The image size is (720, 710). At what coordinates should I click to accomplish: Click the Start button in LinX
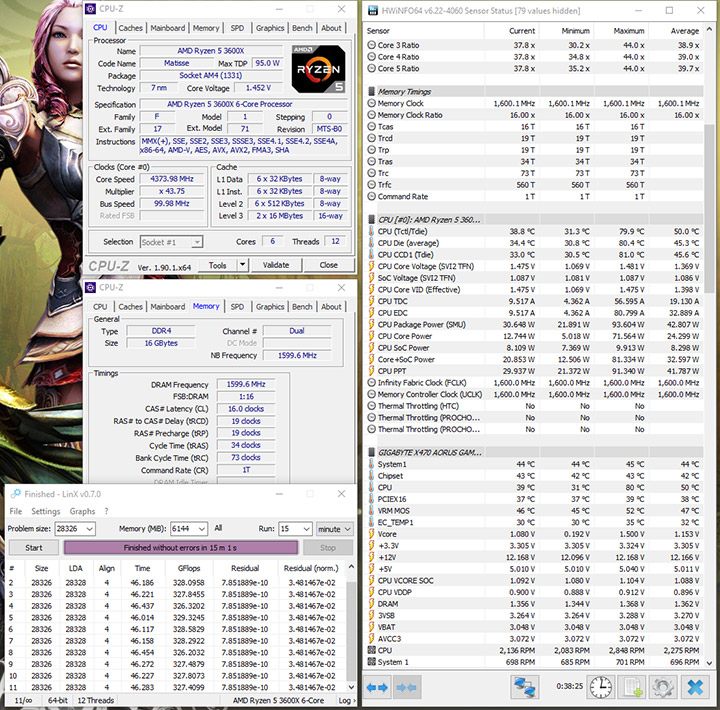[x=33, y=548]
